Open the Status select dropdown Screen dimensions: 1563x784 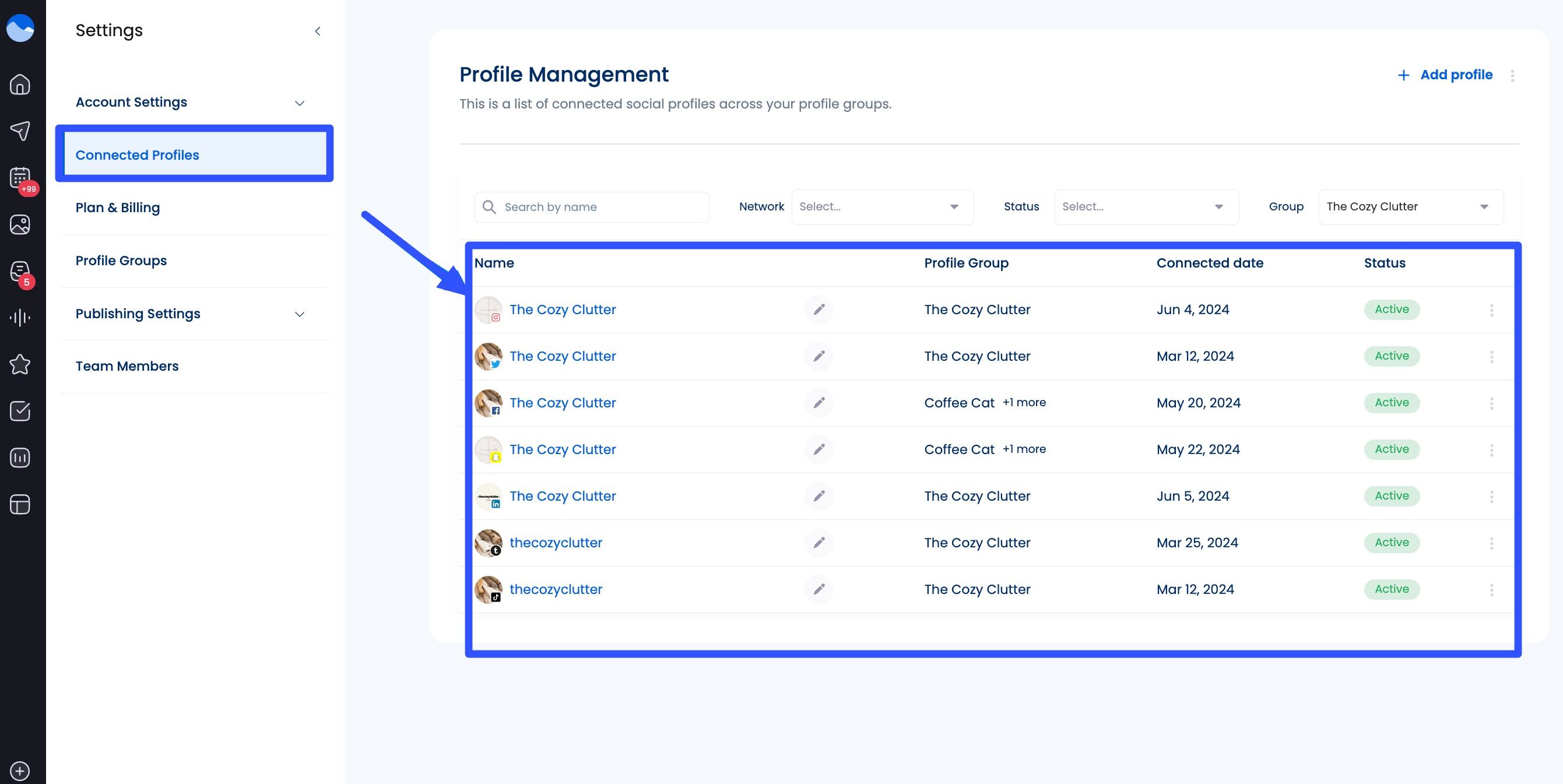[1146, 206]
